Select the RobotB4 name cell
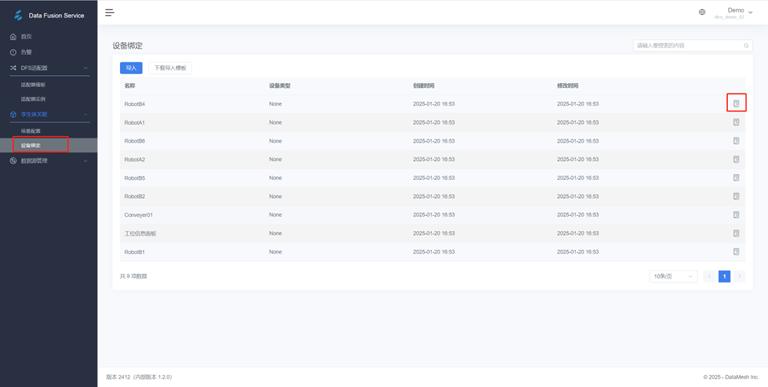 [135, 104]
